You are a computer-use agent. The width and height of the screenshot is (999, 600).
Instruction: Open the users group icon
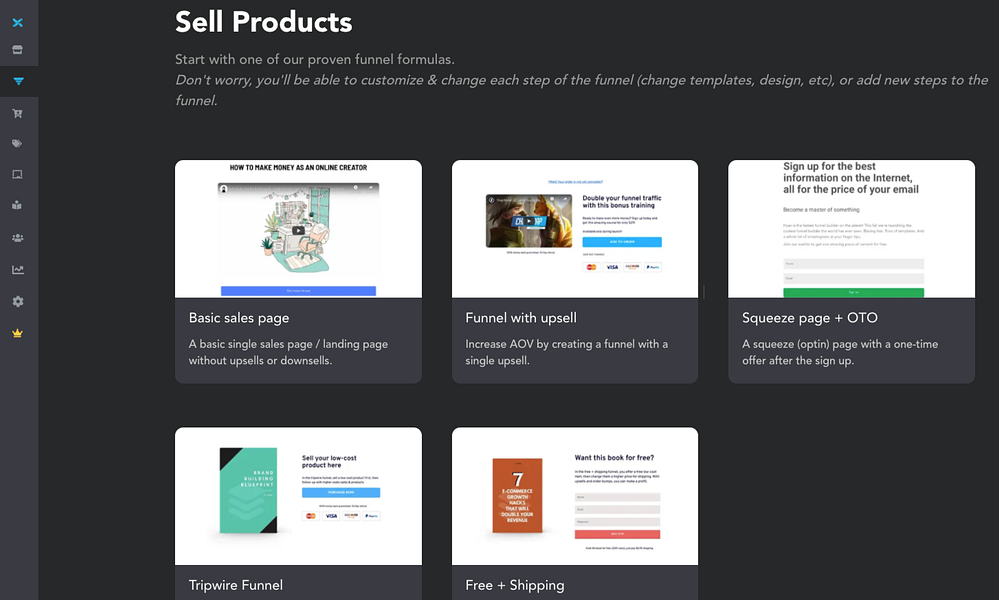[18, 238]
